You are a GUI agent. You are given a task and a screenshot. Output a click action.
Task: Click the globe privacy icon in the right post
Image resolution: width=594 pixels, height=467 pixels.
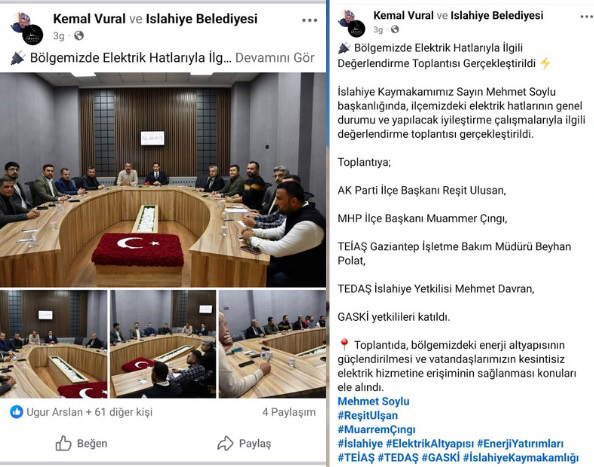tap(395, 29)
